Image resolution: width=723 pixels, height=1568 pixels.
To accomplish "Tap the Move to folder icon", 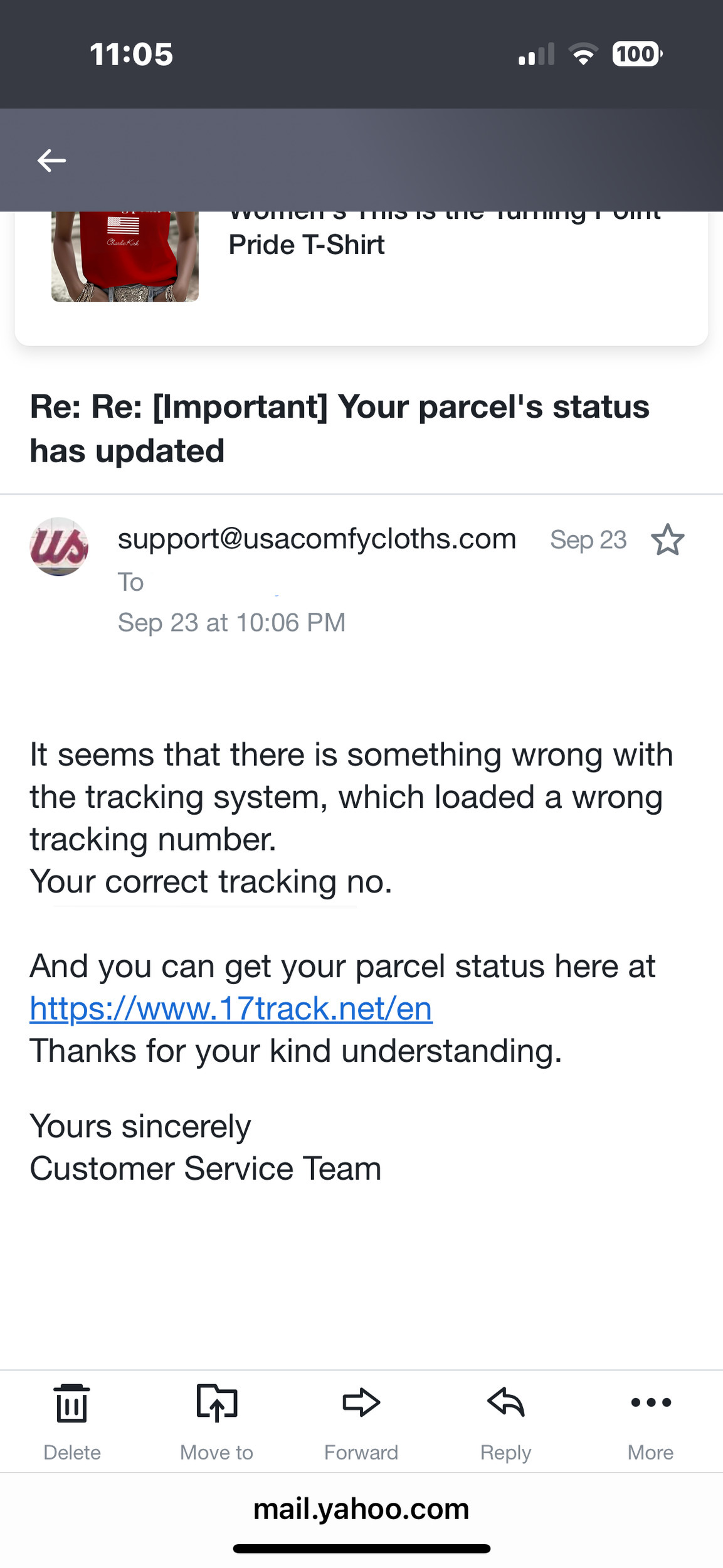I will (216, 1404).
